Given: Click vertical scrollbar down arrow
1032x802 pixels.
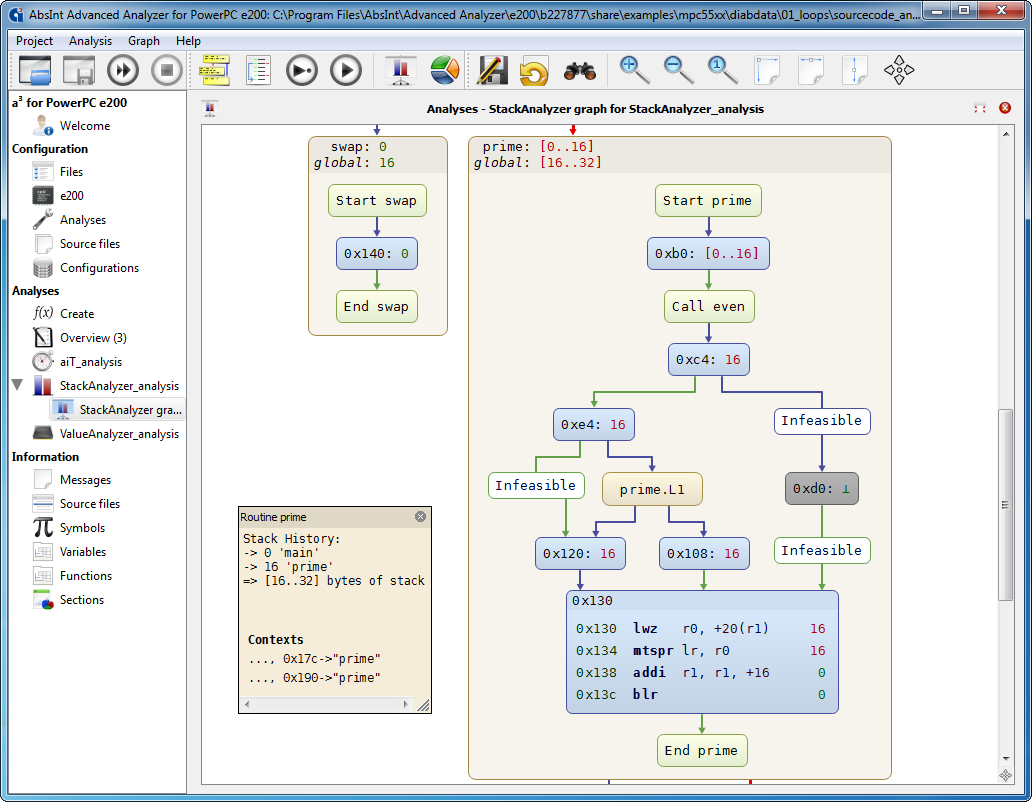Looking at the screenshot, I should pos(1006,759).
